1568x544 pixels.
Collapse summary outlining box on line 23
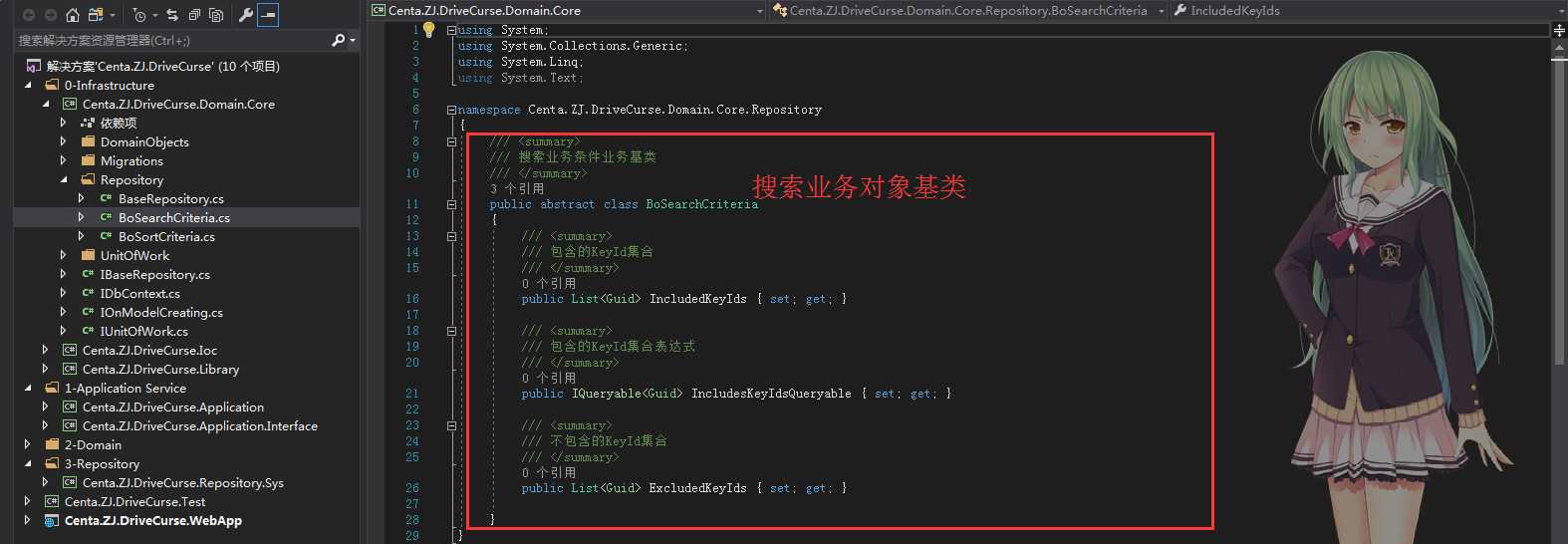pyautogui.click(x=451, y=425)
